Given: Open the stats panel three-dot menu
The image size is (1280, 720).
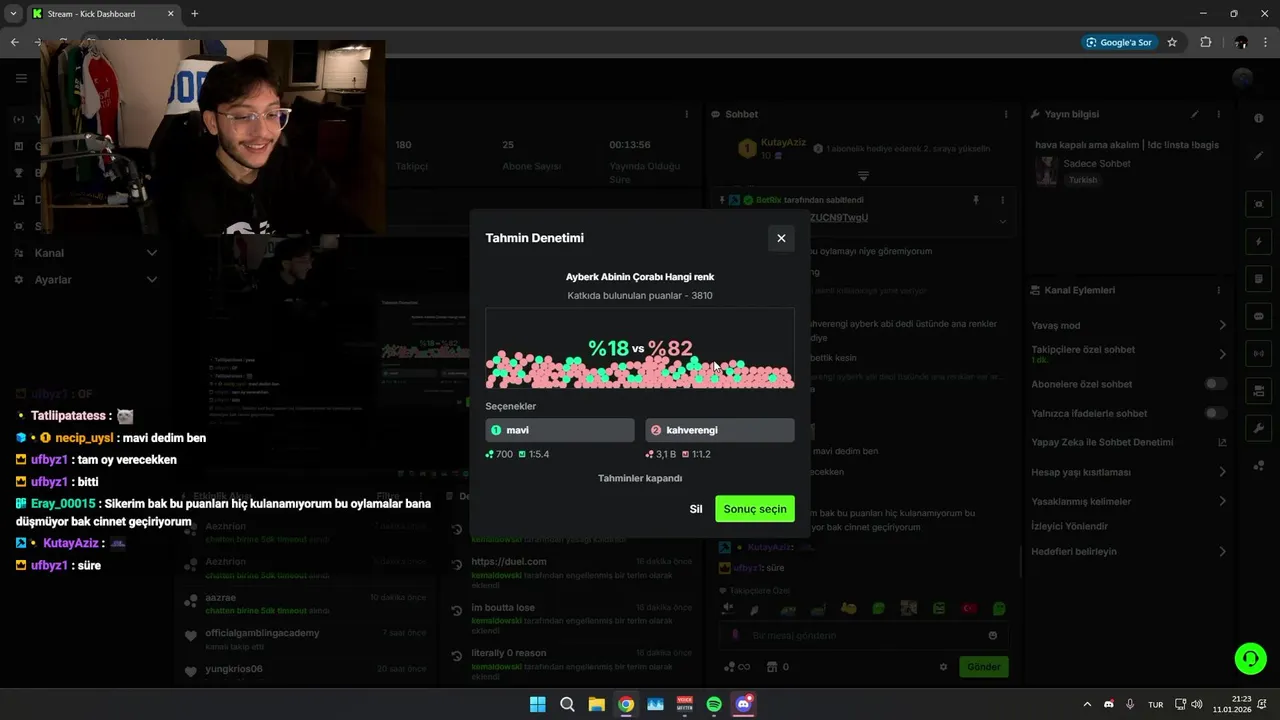Looking at the screenshot, I should pos(686,114).
